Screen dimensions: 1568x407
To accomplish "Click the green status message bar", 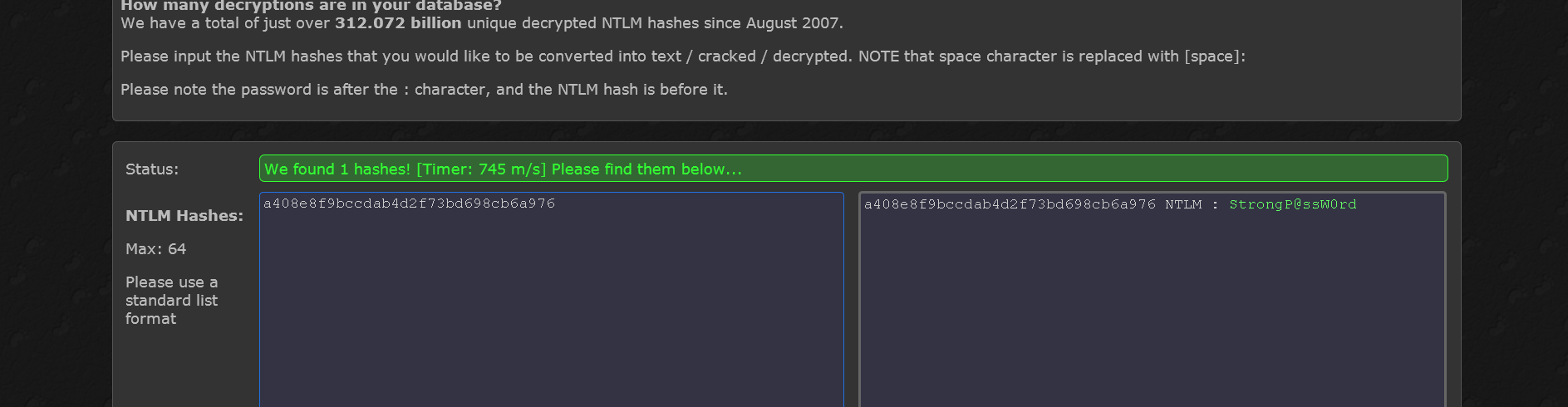I will click(x=1080, y=169).
